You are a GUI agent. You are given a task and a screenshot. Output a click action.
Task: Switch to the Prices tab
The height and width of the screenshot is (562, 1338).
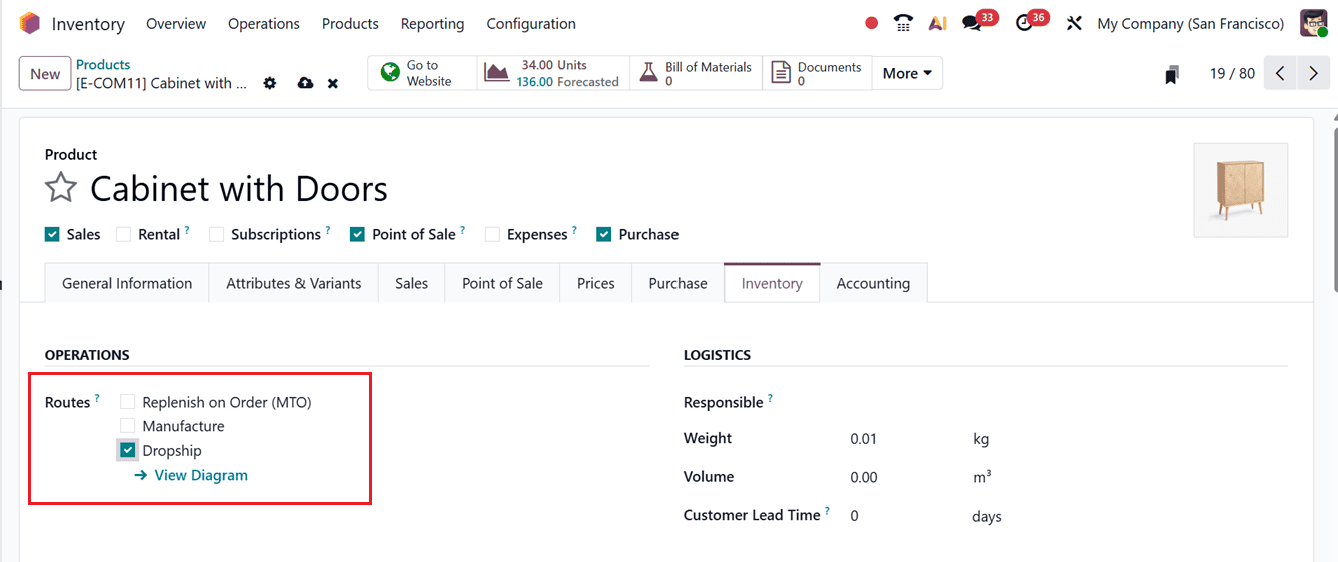click(x=595, y=283)
